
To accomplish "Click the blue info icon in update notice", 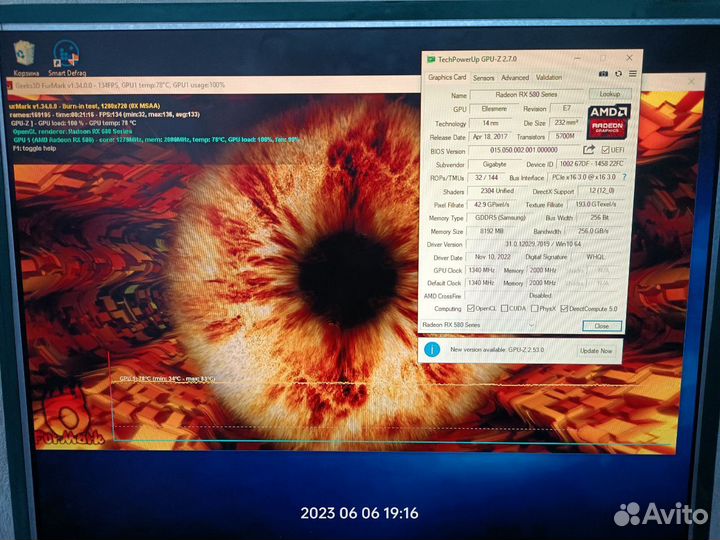I will pos(432,349).
